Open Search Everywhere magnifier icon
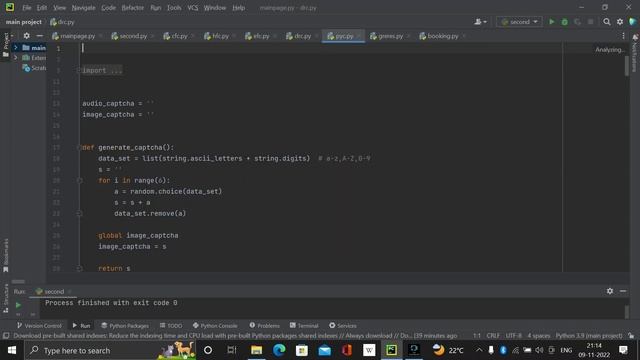 pos(607,22)
